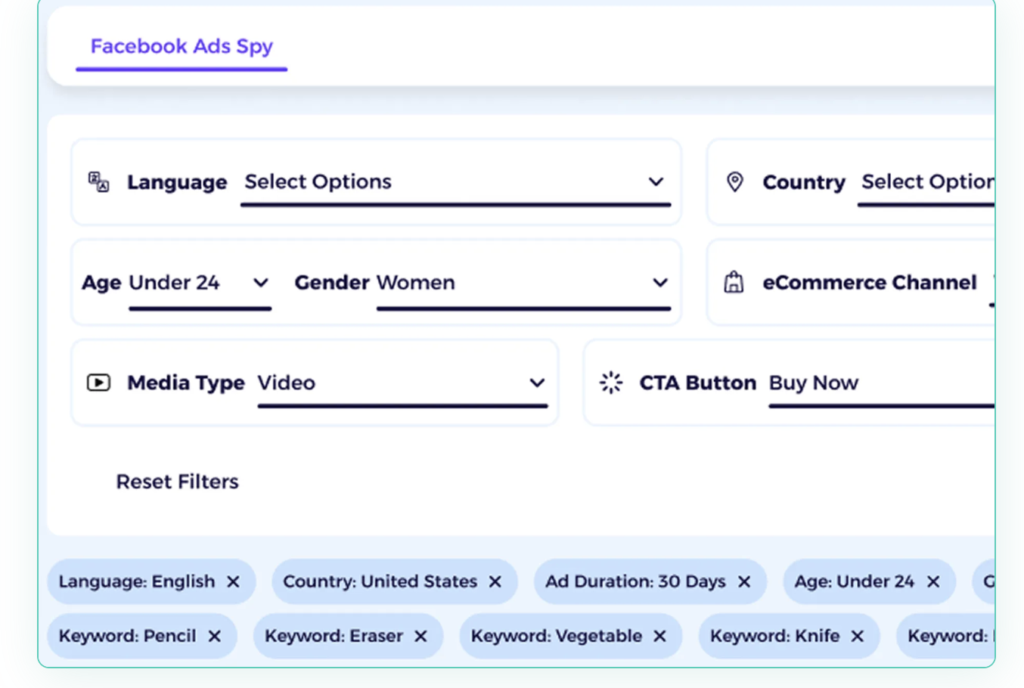The image size is (1024, 688).
Task: Click the Age: Under 24 filter chip
Action: click(x=868, y=581)
